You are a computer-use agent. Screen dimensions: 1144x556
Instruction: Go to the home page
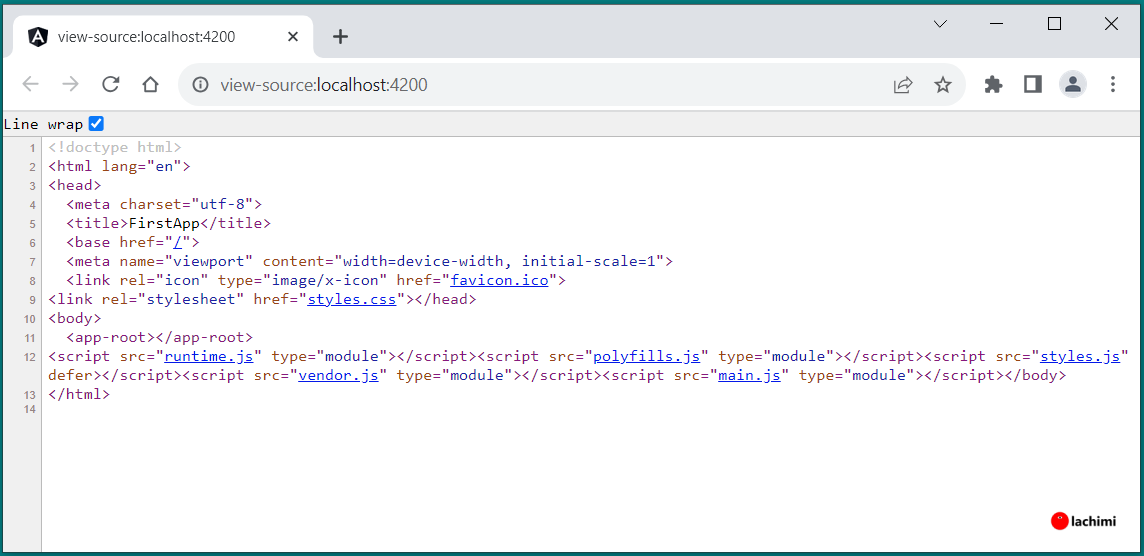point(150,85)
